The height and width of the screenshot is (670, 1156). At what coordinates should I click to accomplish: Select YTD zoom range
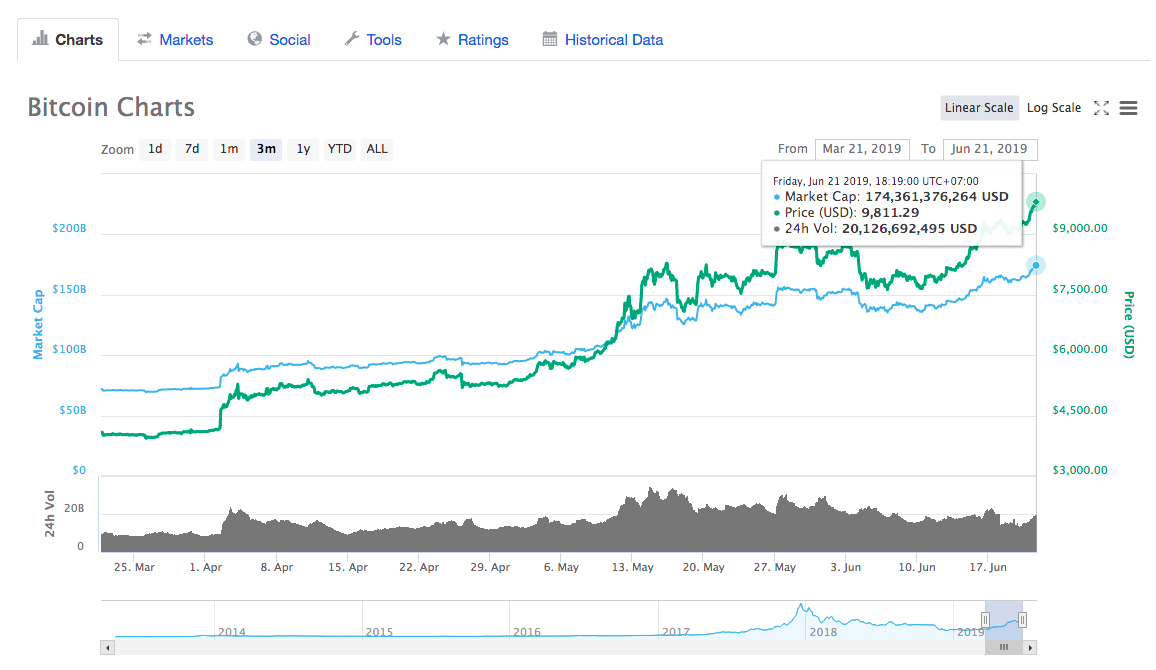pos(340,149)
